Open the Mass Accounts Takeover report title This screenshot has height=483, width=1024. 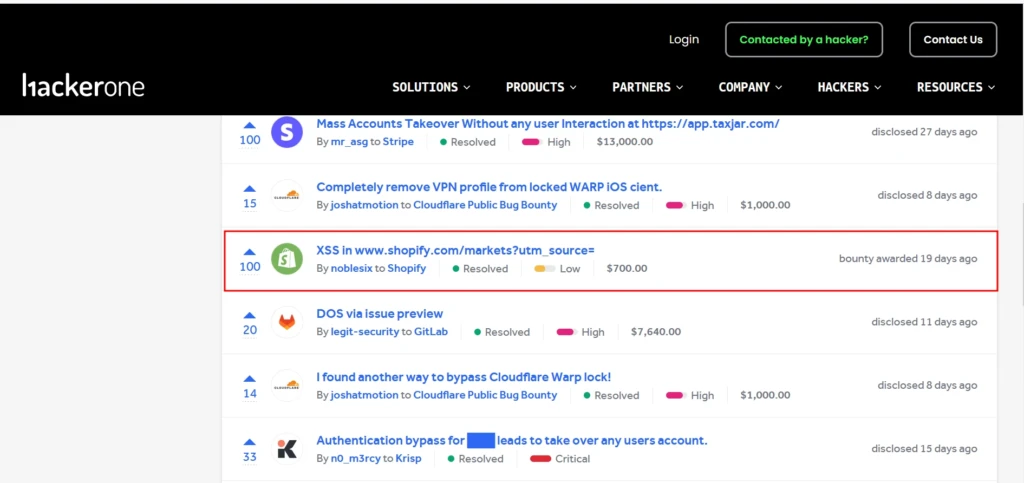coord(548,123)
